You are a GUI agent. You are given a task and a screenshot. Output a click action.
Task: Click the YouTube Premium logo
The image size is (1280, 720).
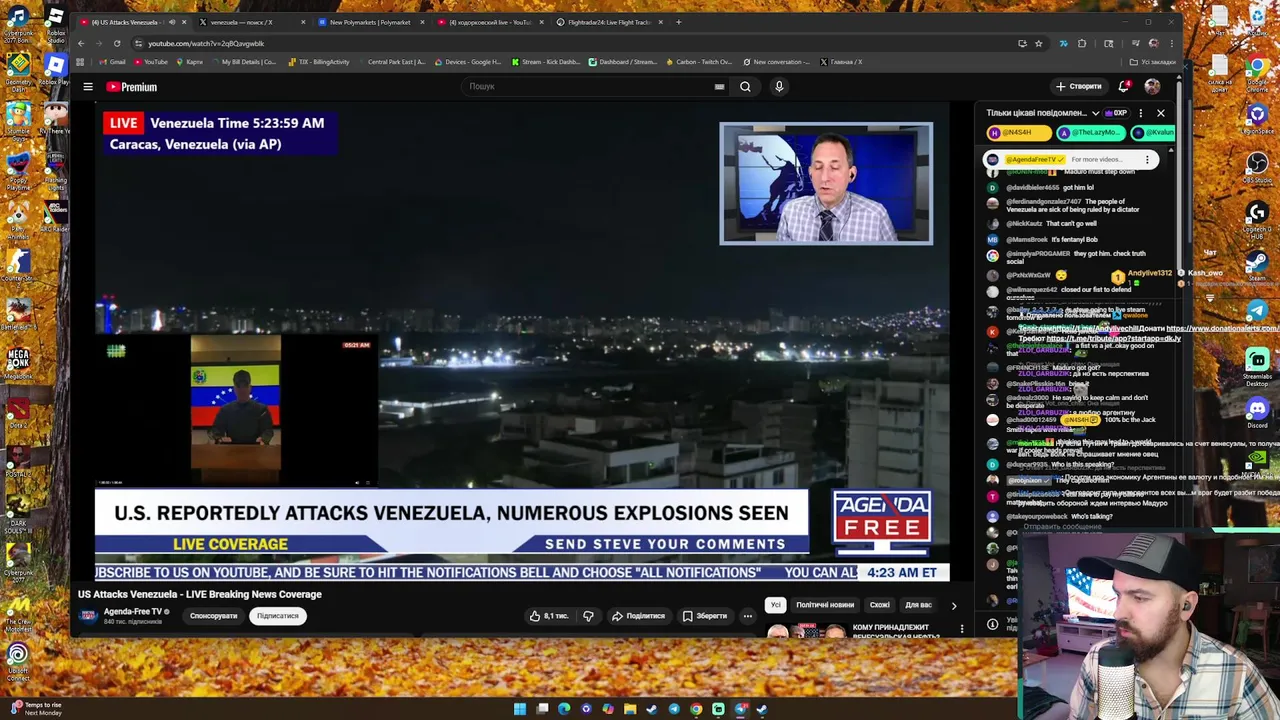132,87
